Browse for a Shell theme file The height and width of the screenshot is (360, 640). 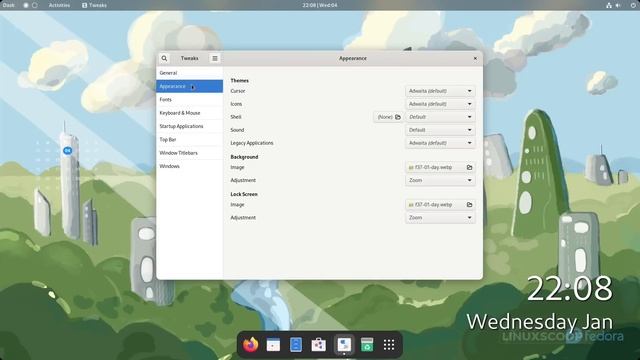(x=388, y=117)
